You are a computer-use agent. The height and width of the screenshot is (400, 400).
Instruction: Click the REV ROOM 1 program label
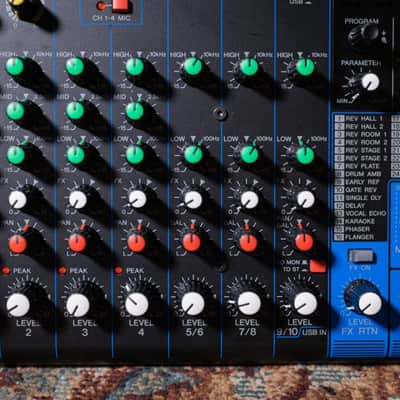click(366, 135)
